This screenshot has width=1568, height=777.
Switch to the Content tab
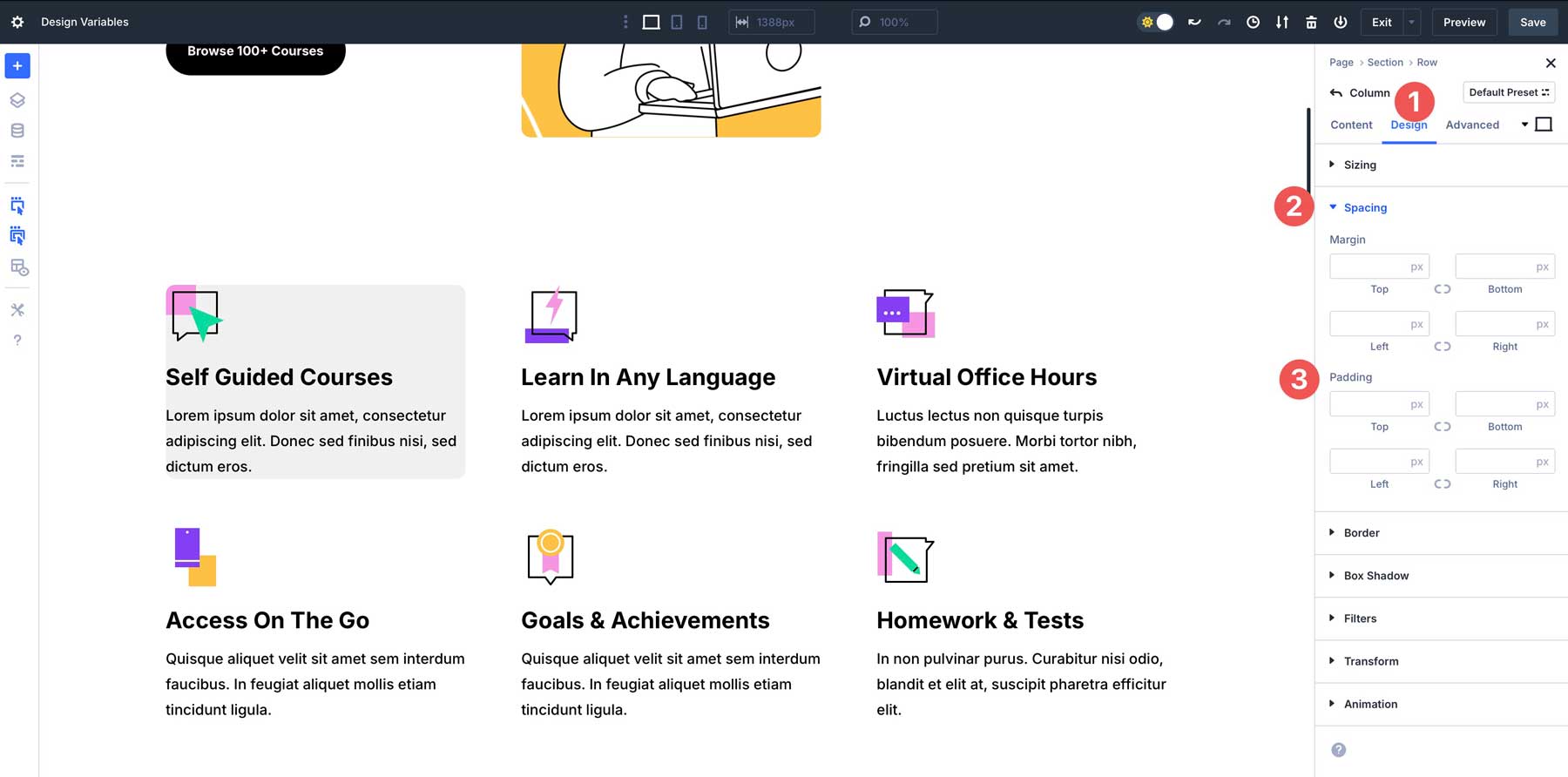(1351, 125)
